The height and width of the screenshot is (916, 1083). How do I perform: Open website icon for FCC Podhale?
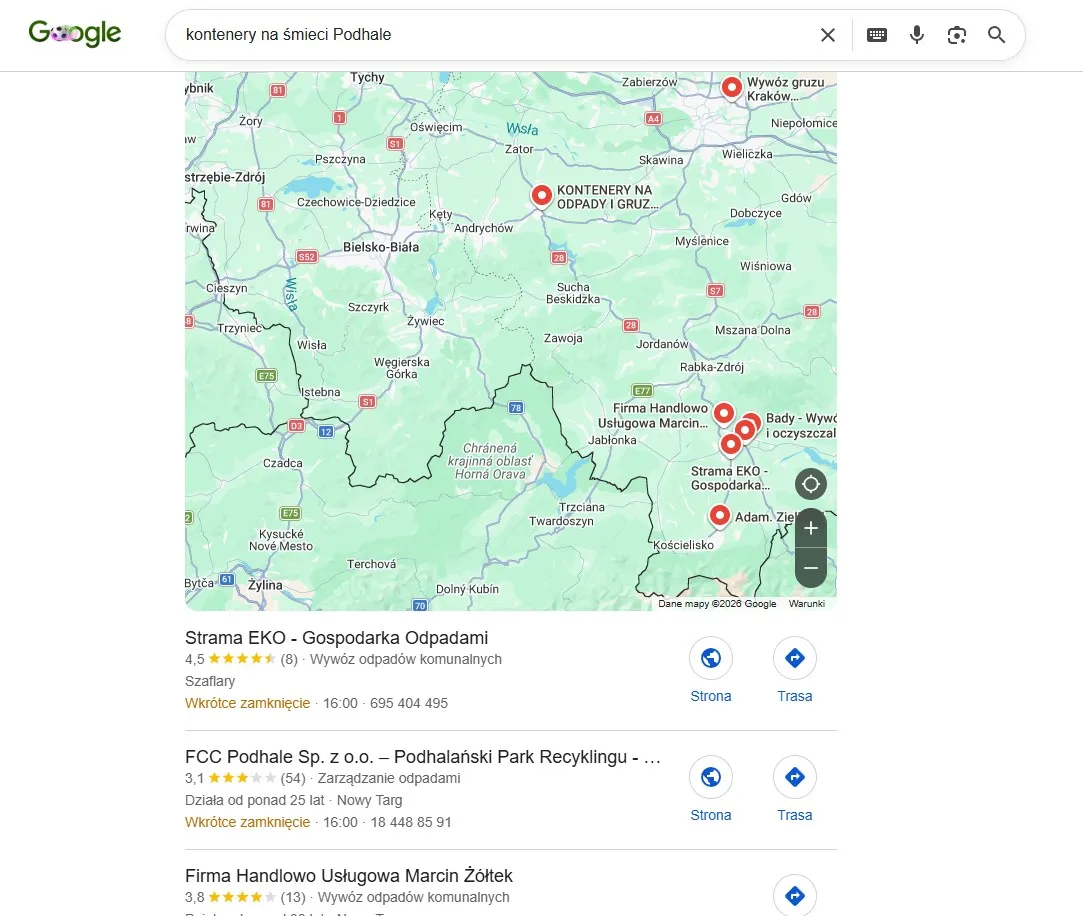711,777
